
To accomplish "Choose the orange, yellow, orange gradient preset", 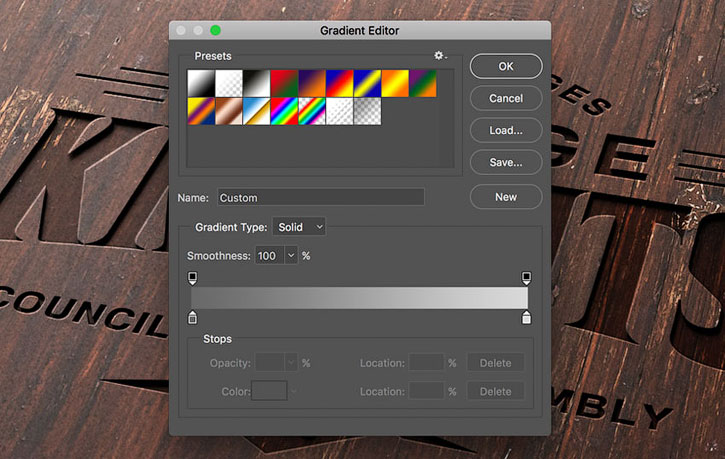I will point(395,83).
